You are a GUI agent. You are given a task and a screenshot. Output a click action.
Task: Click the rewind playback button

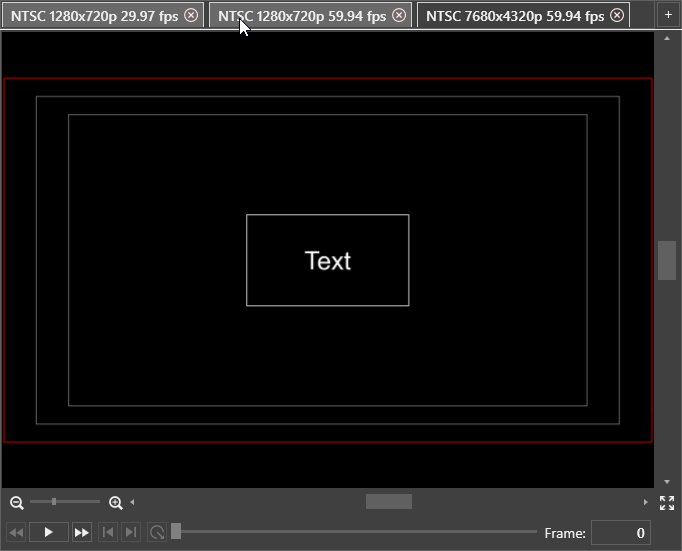click(x=16, y=532)
